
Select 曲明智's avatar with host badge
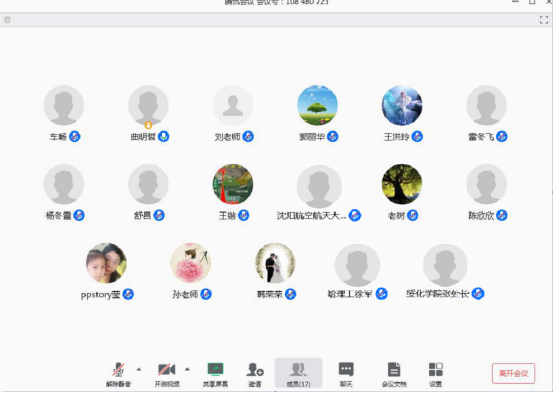pyautogui.click(x=148, y=105)
